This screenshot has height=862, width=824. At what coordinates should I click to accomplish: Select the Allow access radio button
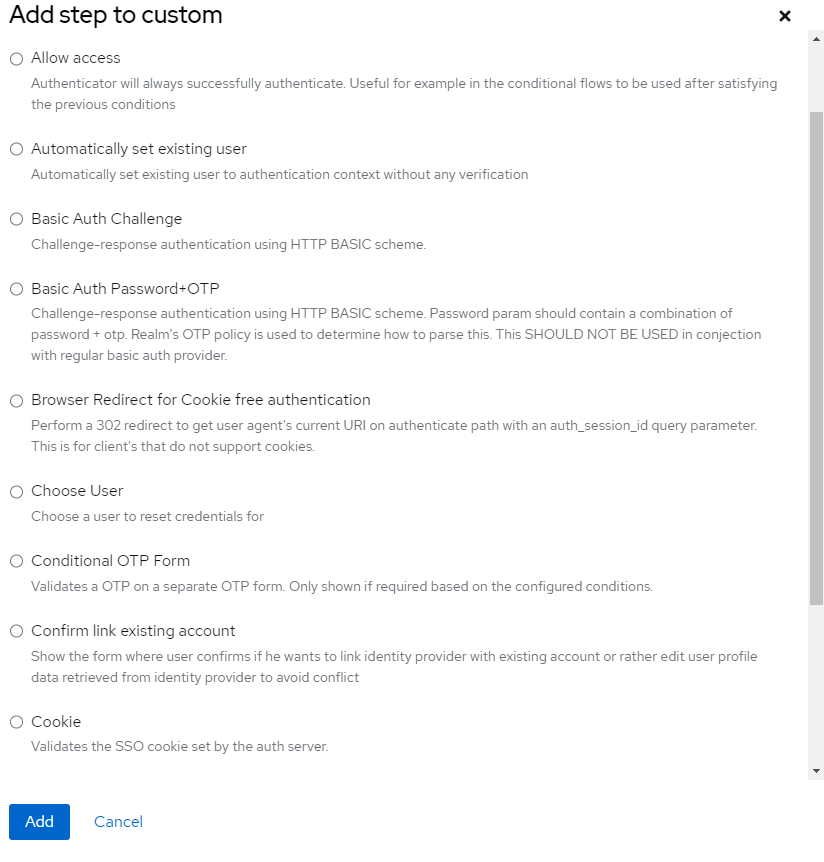(16, 58)
